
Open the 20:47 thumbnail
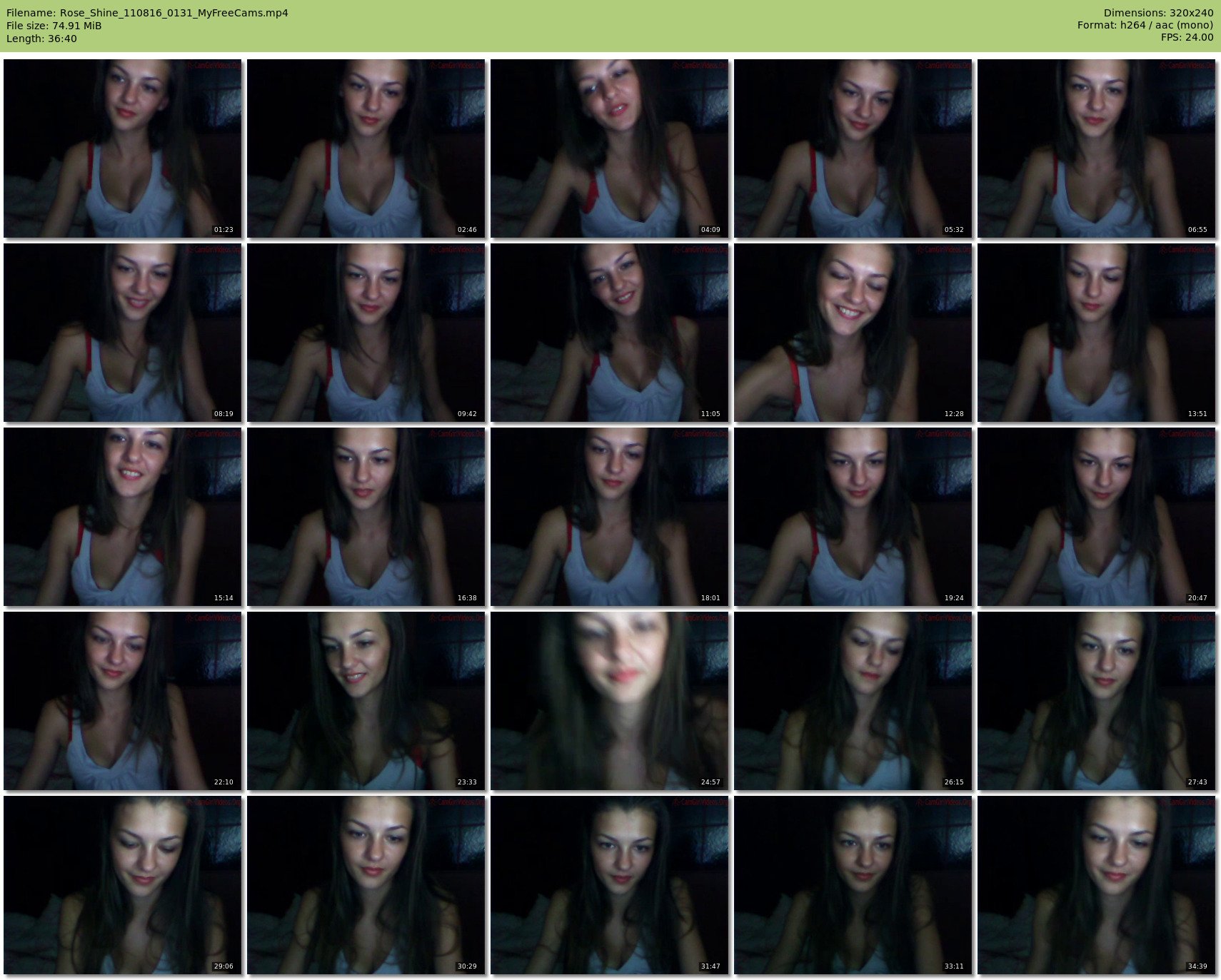[x=1096, y=516]
